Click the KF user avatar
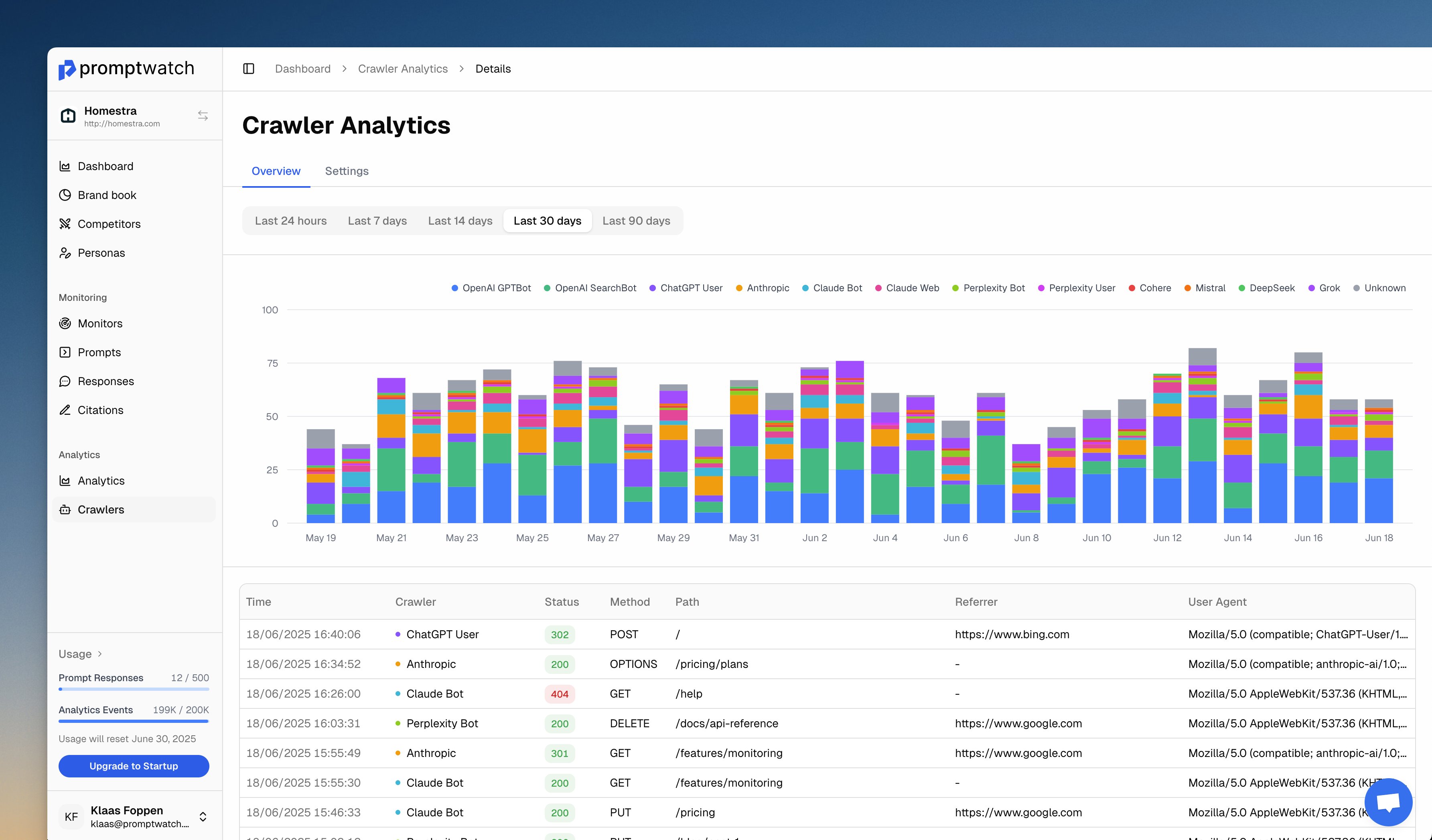This screenshot has width=1432, height=840. click(x=71, y=817)
